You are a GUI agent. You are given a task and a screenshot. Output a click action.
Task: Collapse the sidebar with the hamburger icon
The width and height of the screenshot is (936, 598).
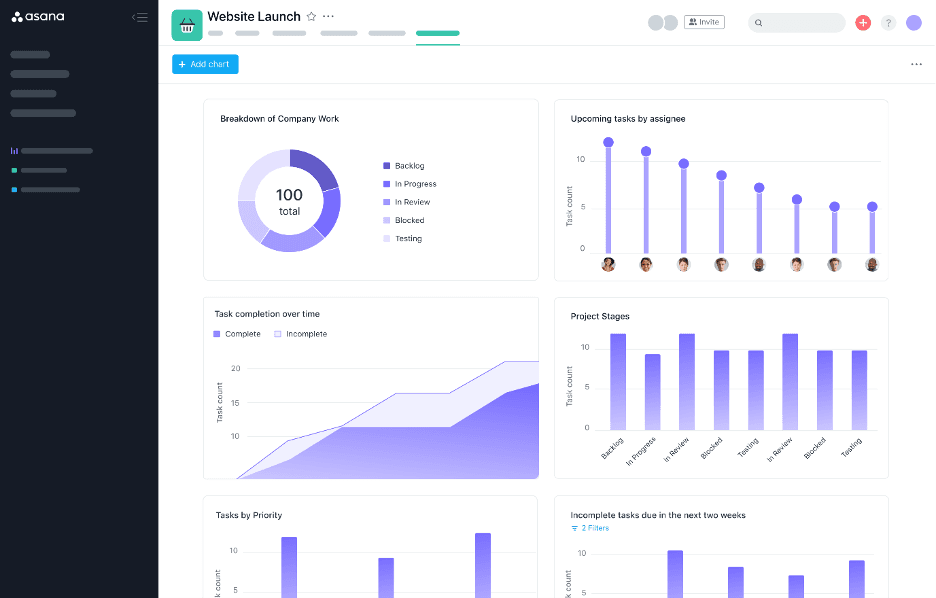pyautogui.click(x=140, y=17)
